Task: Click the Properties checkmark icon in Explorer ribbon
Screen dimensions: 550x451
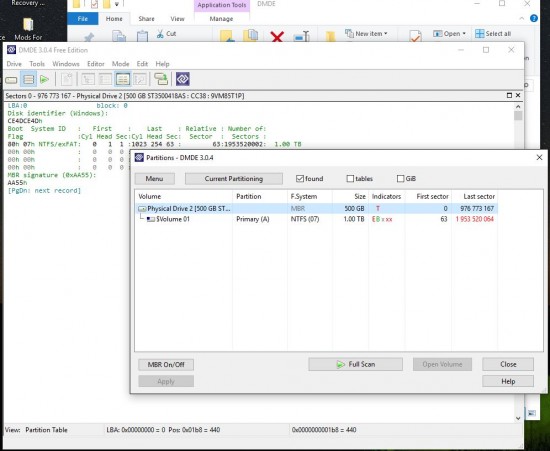Action: coord(415,36)
